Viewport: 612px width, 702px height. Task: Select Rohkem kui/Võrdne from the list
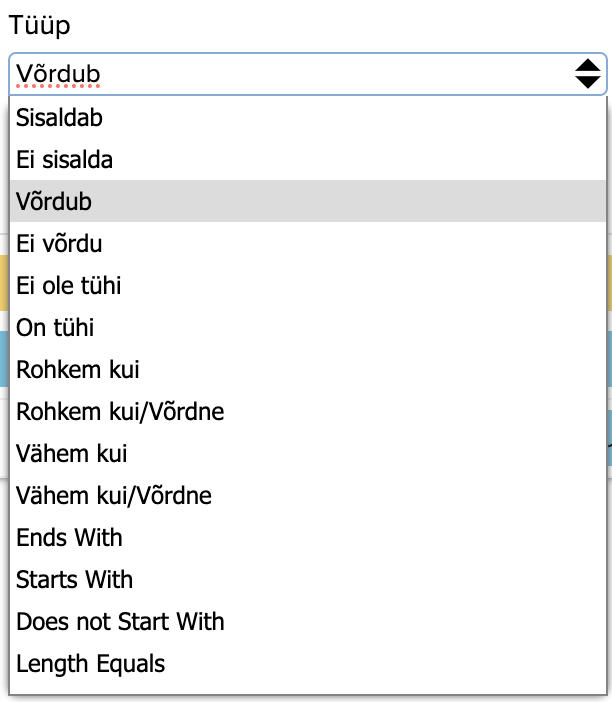[120, 412]
